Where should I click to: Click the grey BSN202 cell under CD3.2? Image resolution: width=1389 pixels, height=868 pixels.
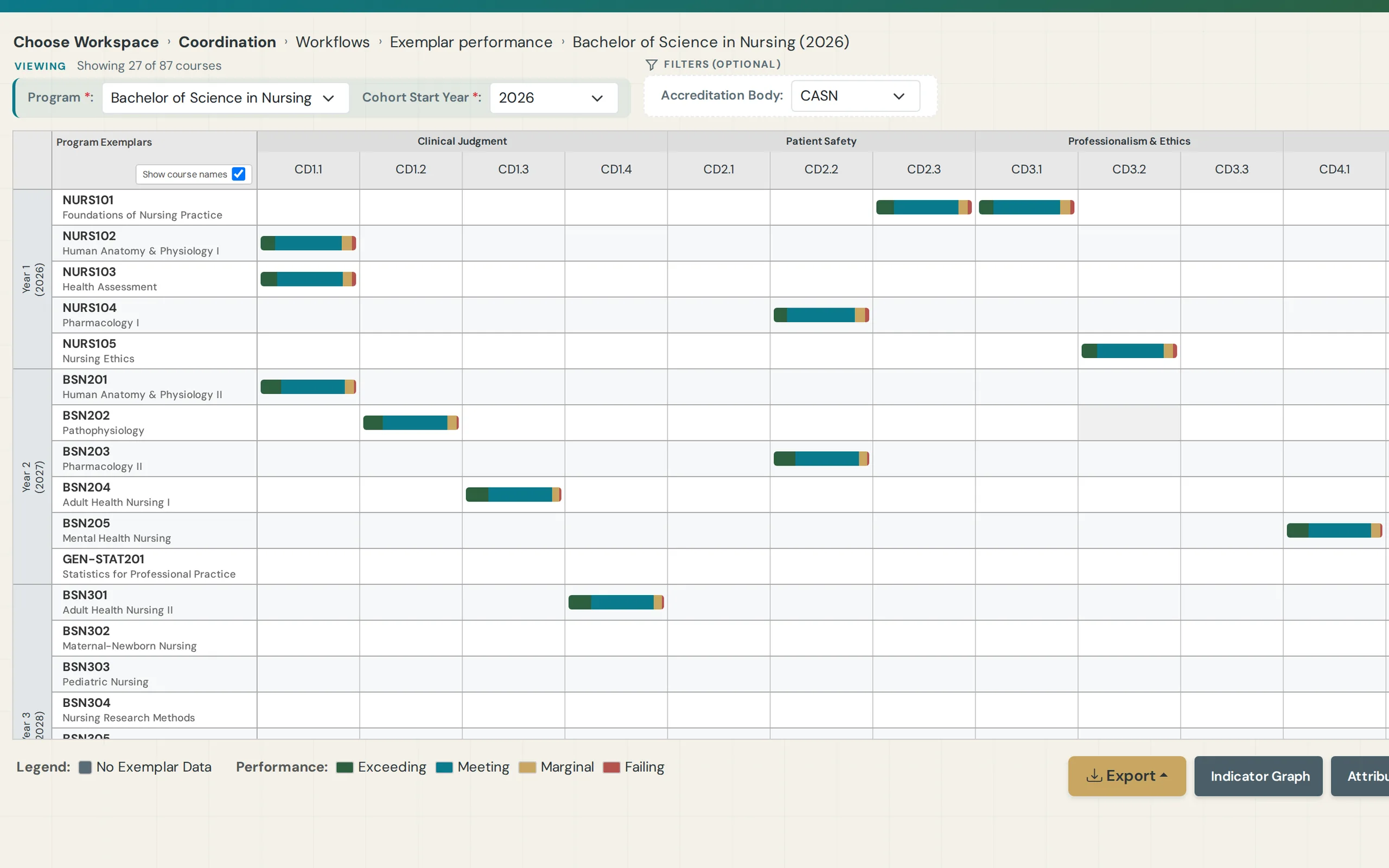pyautogui.click(x=1129, y=423)
